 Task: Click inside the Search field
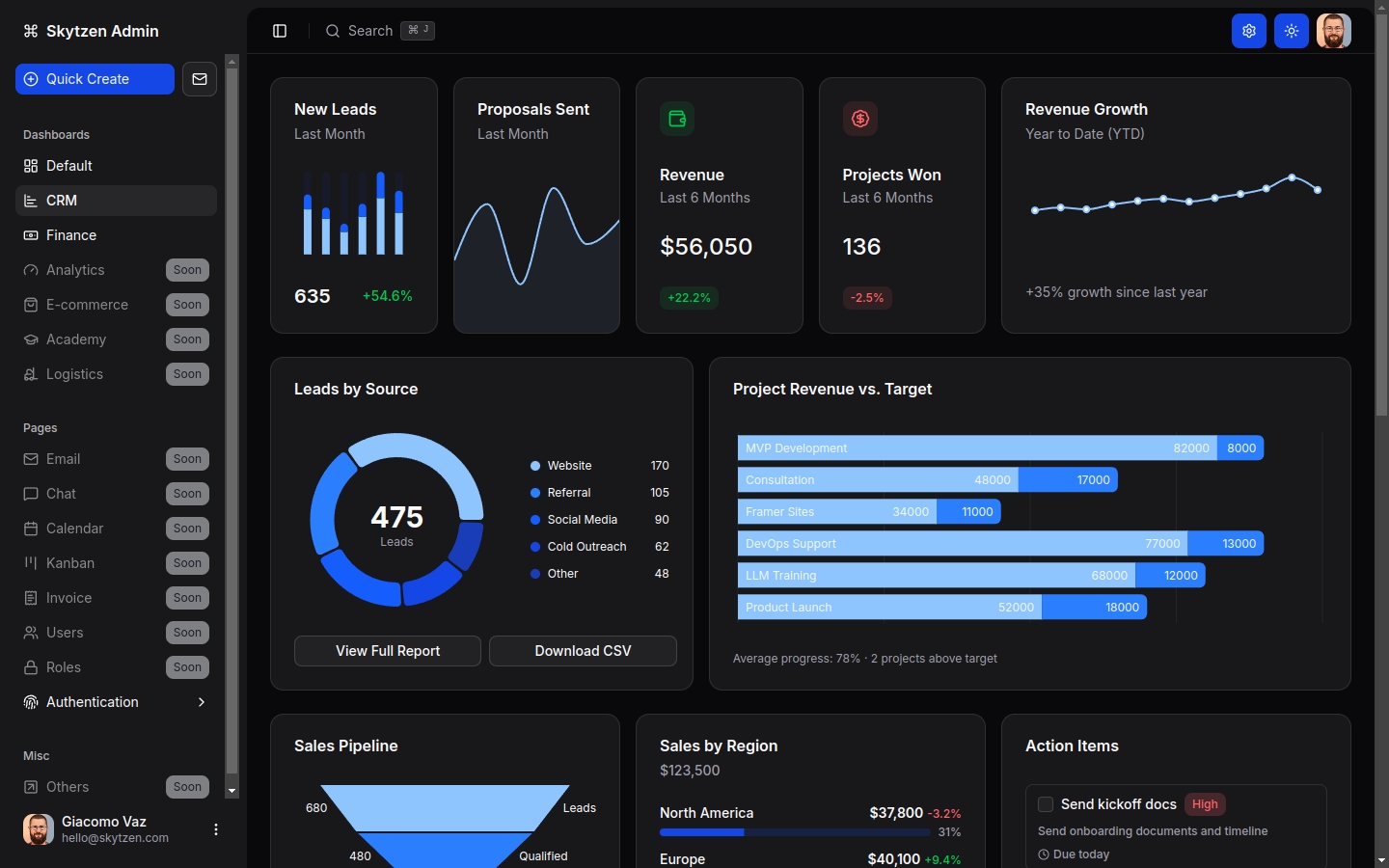coord(369,31)
